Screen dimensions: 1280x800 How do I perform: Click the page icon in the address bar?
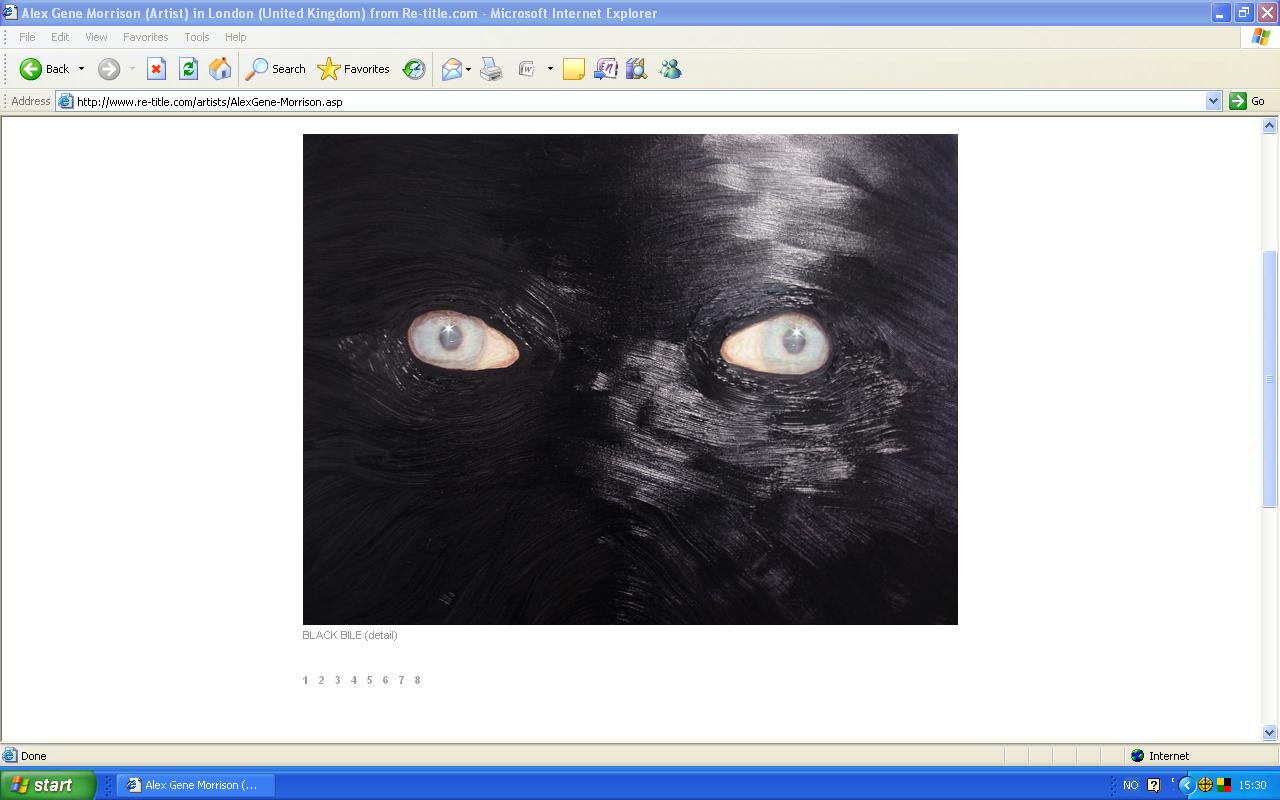(66, 101)
